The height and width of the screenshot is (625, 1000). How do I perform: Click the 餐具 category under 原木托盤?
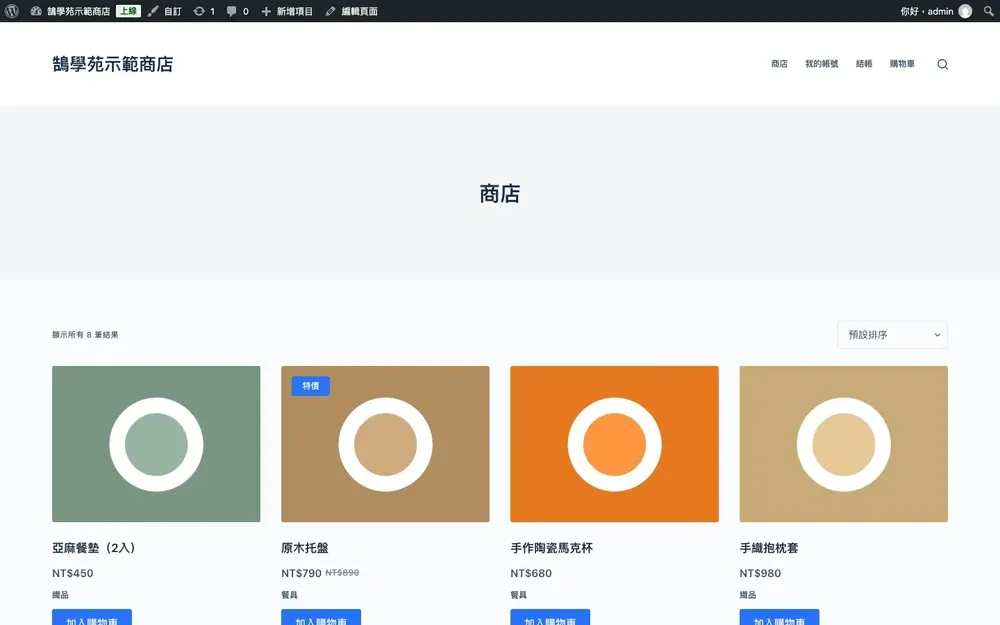pos(289,595)
